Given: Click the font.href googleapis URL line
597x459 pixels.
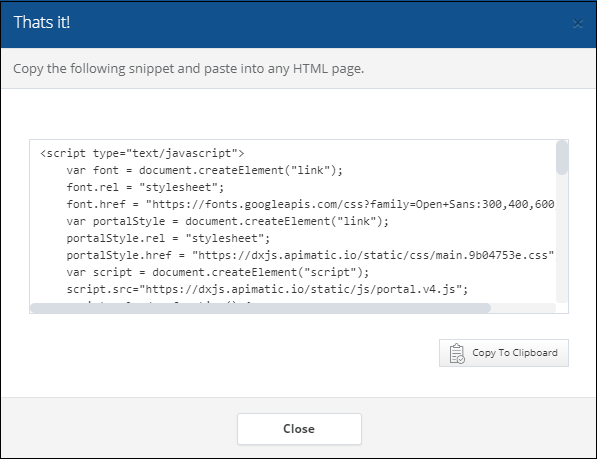Looking at the screenshot, I should pyautogui.click(x=310, y=204).
